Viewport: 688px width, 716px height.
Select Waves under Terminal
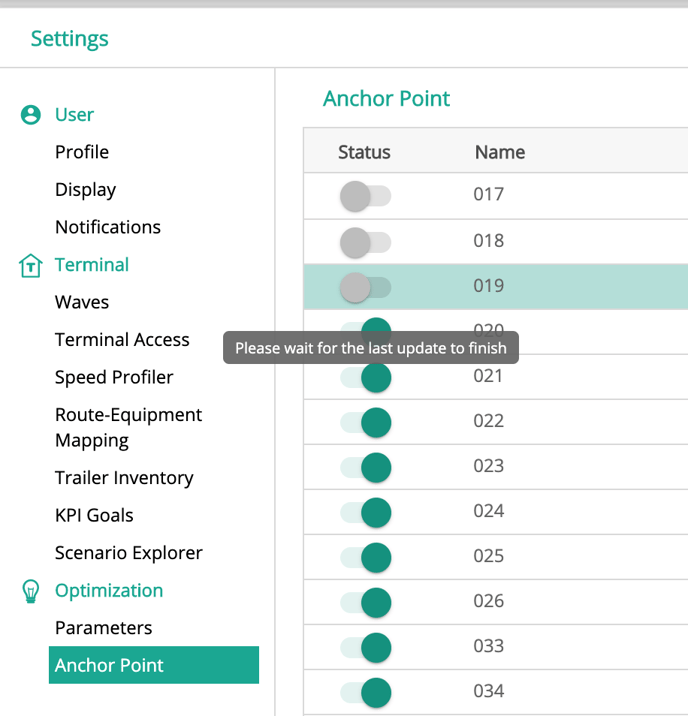(82, 302)
